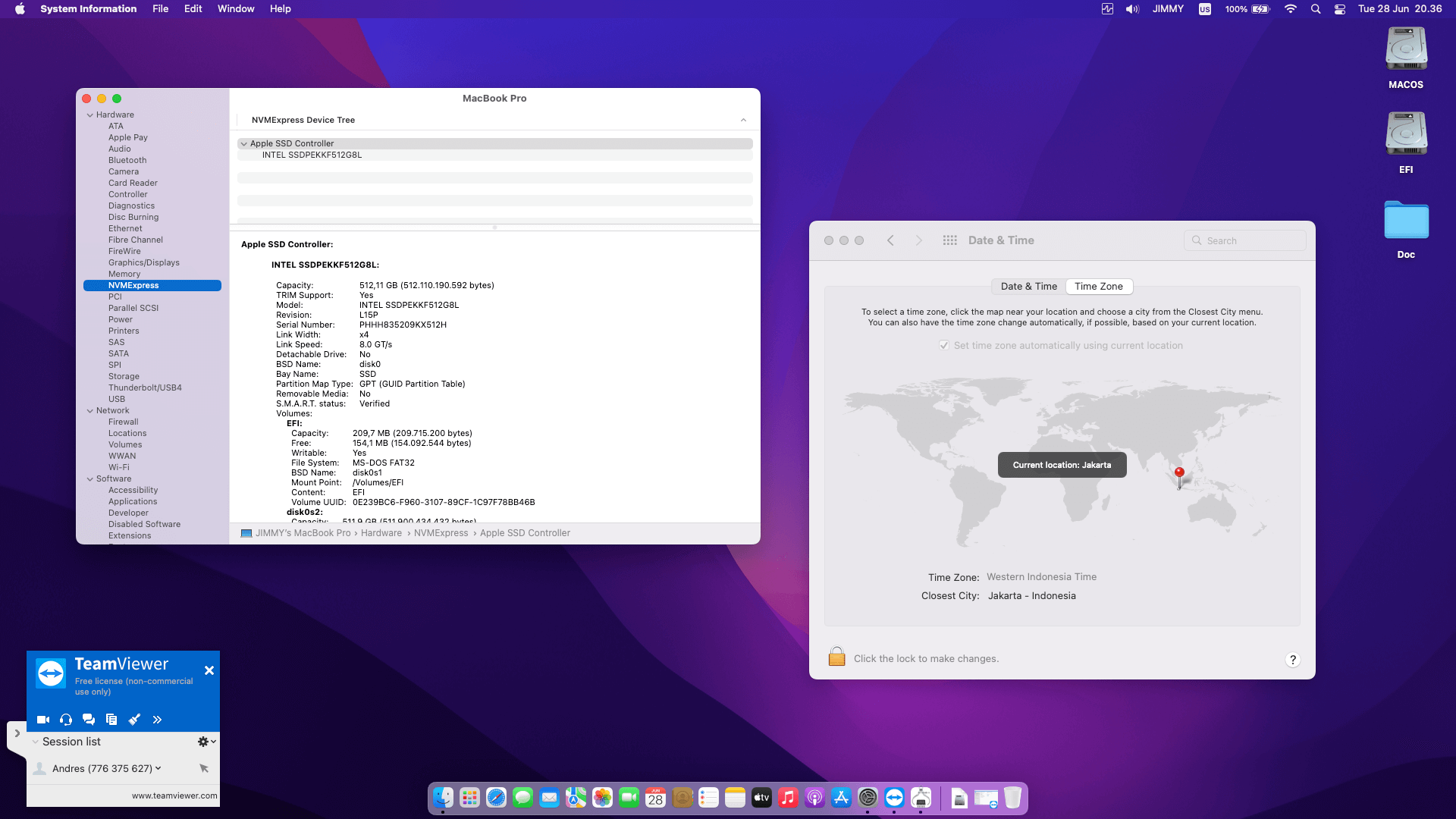The image size is (1456, 819).
Task: Open the TeamViewer chat icon
Action: (x=89, y=720)
